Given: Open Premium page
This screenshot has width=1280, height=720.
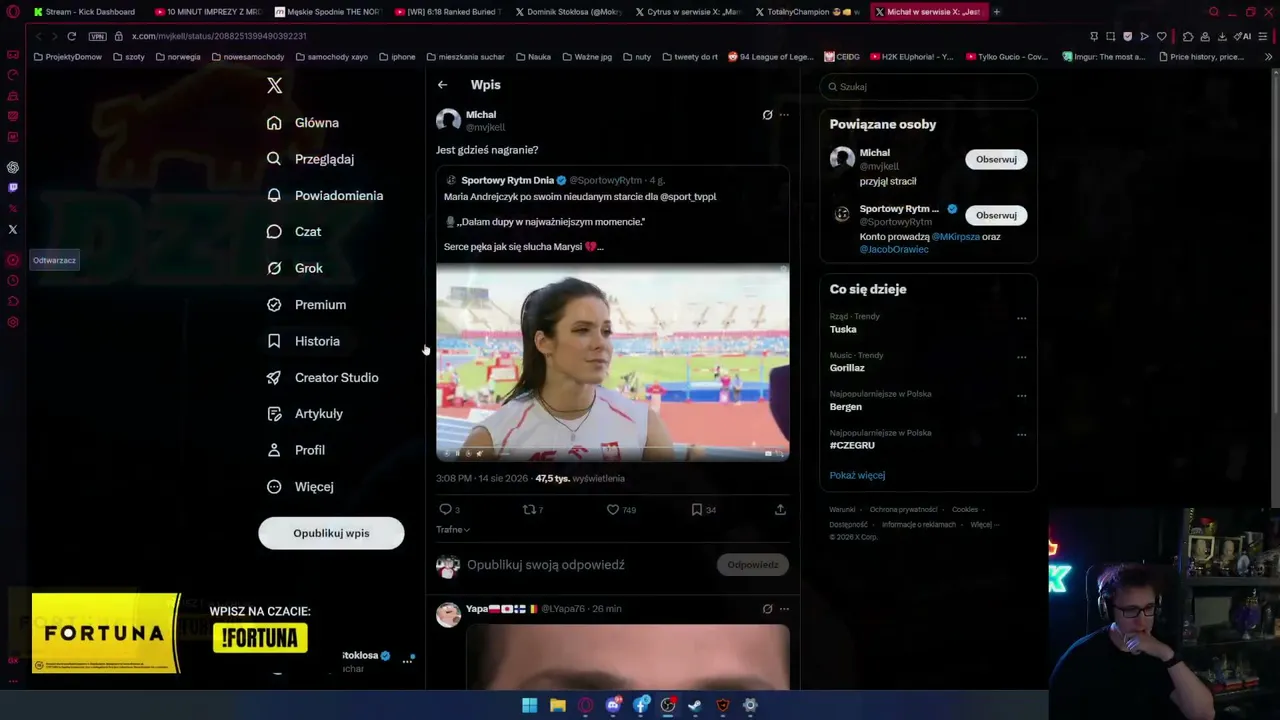Looking at the screenshot, I should point(306,305).
